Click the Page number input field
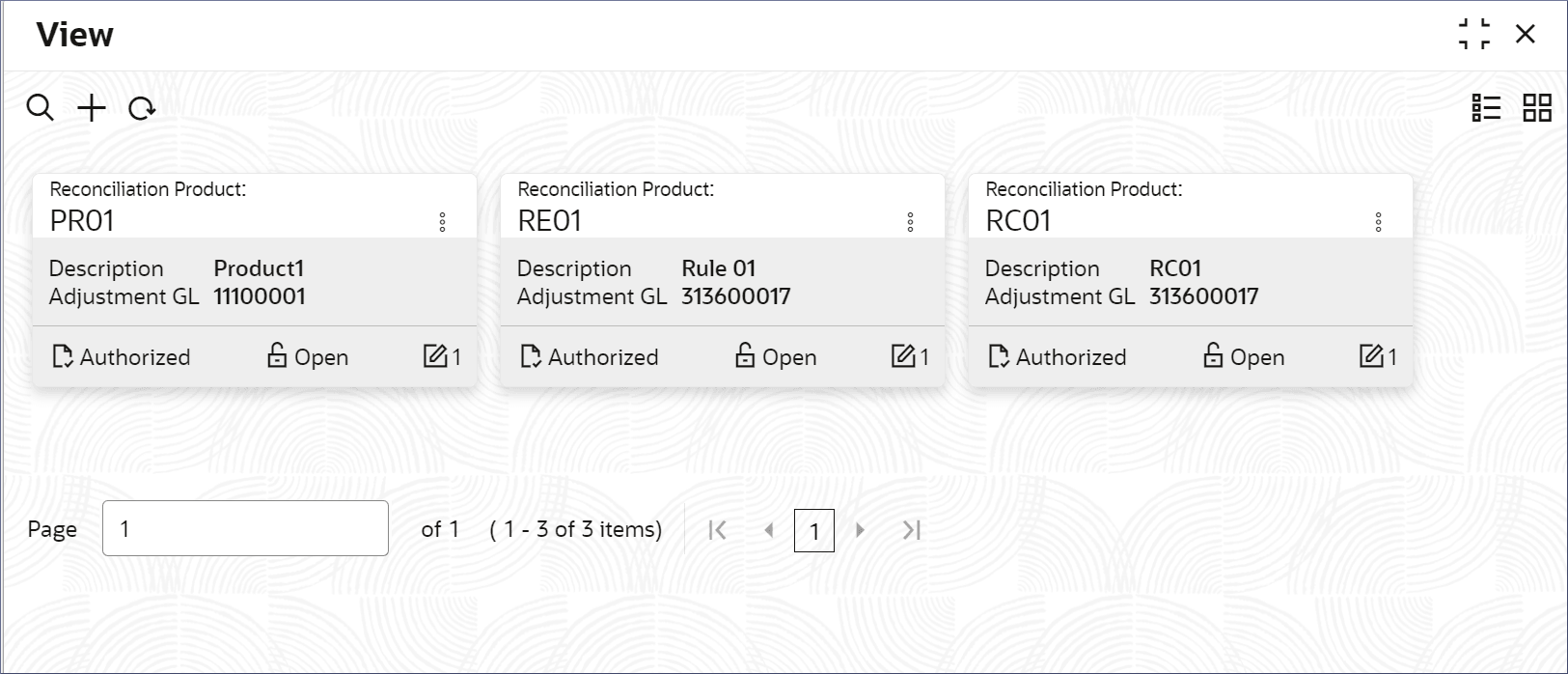The image size is (1568, 674). 245,528
